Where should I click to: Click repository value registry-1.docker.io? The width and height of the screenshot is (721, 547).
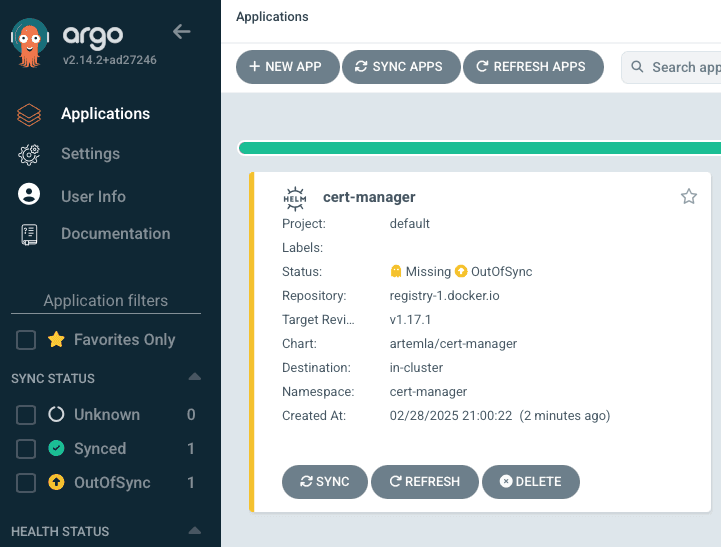pyautogui.click(x=444, y=296)
